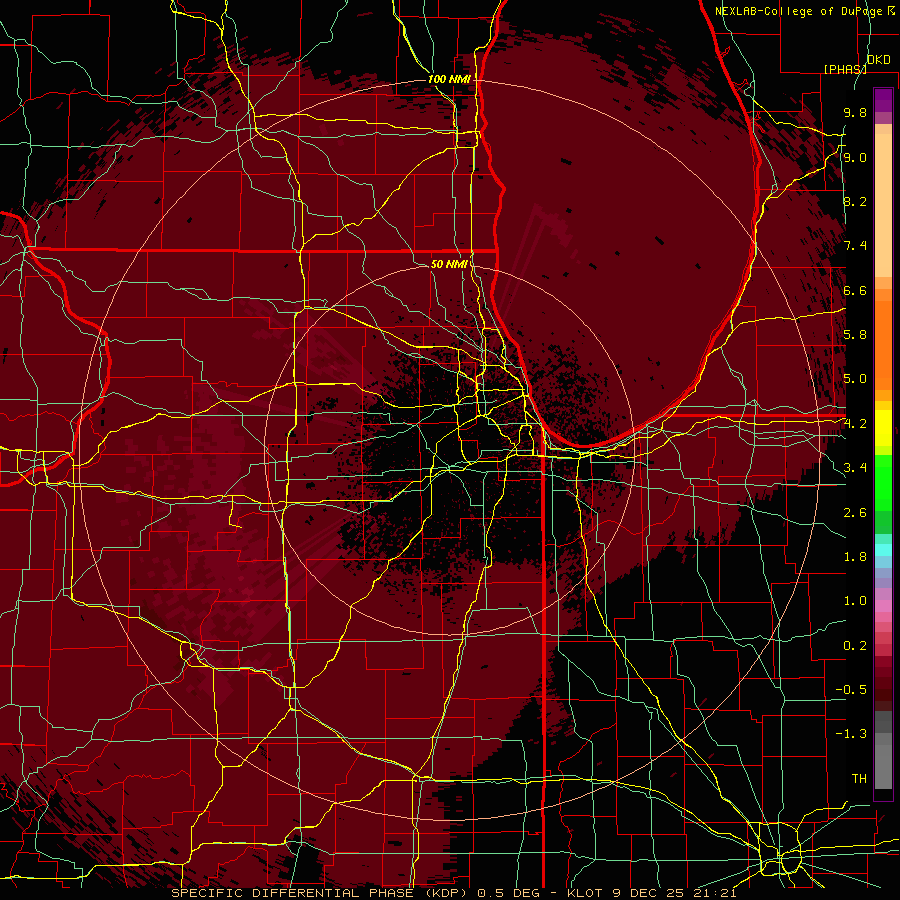
Task: Select the purple segment atop the color bar
Action: point(883,101)
